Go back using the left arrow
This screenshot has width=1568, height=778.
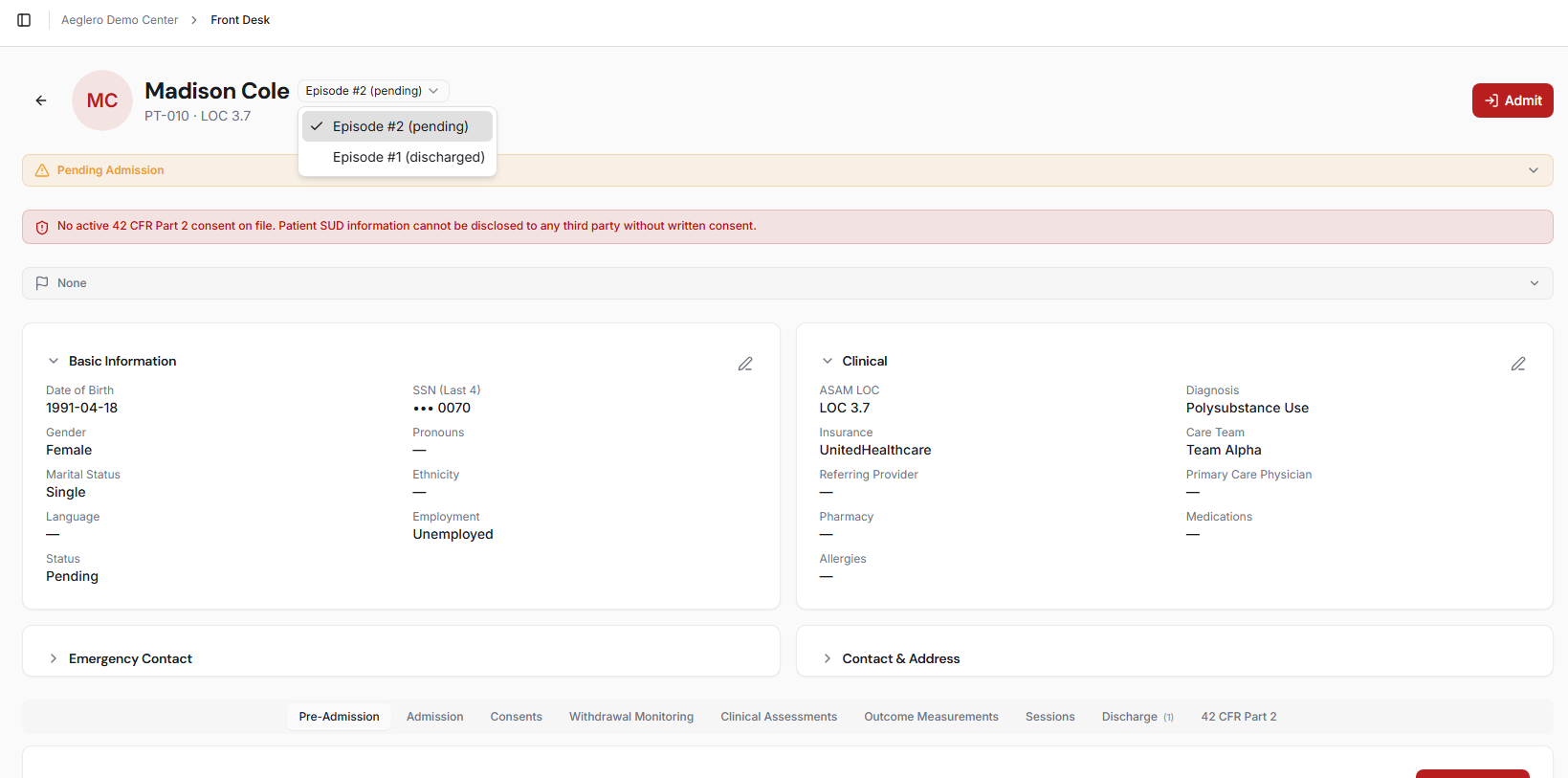pyautogui.click(x=41, y=100)
